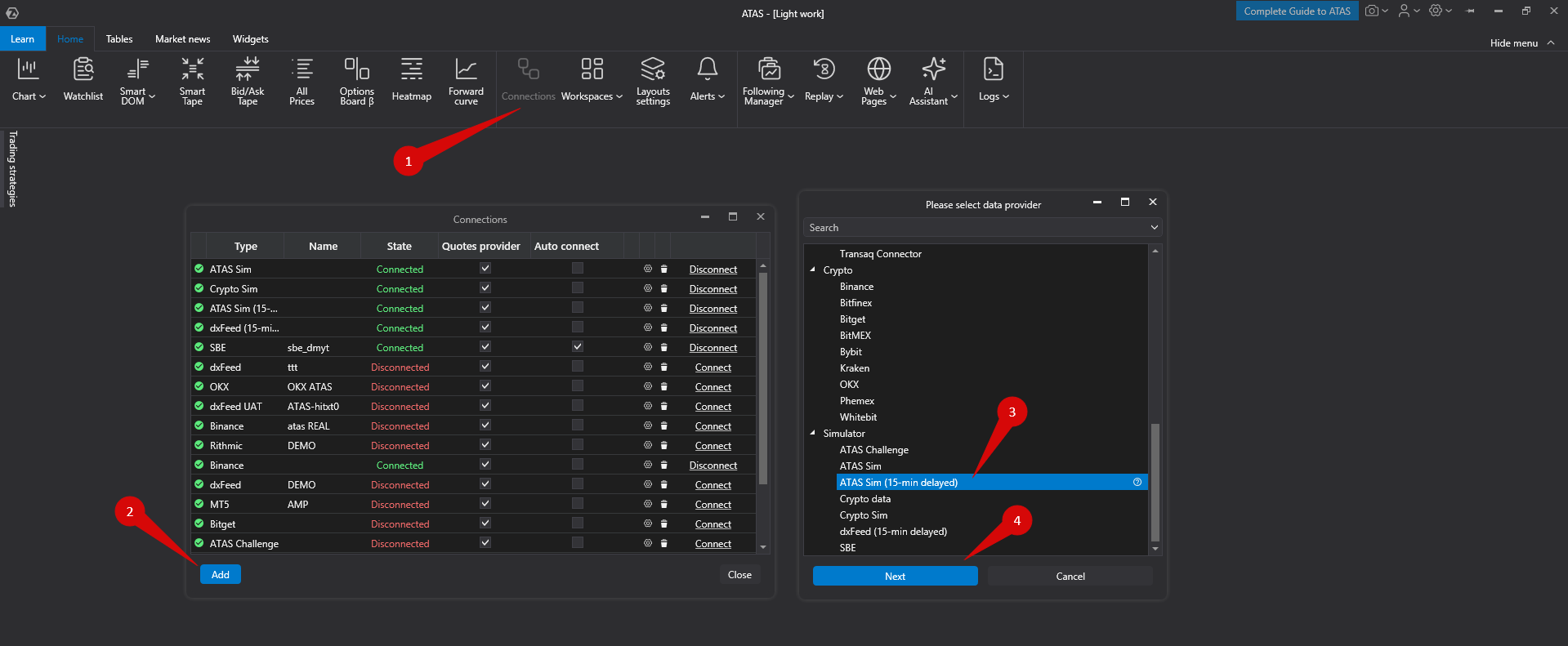Image resolution: width=1568 pixels, height=646 pixels.
Task: Open the Tables tab
Action: coord(119,39)
